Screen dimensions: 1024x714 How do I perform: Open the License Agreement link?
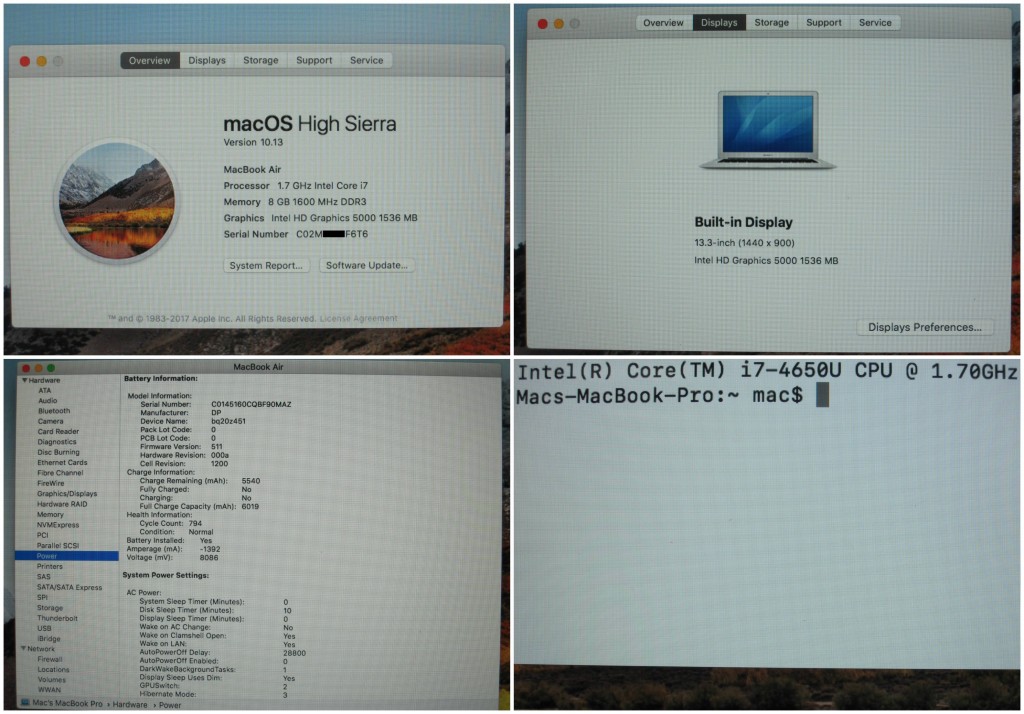pos(359,318)
